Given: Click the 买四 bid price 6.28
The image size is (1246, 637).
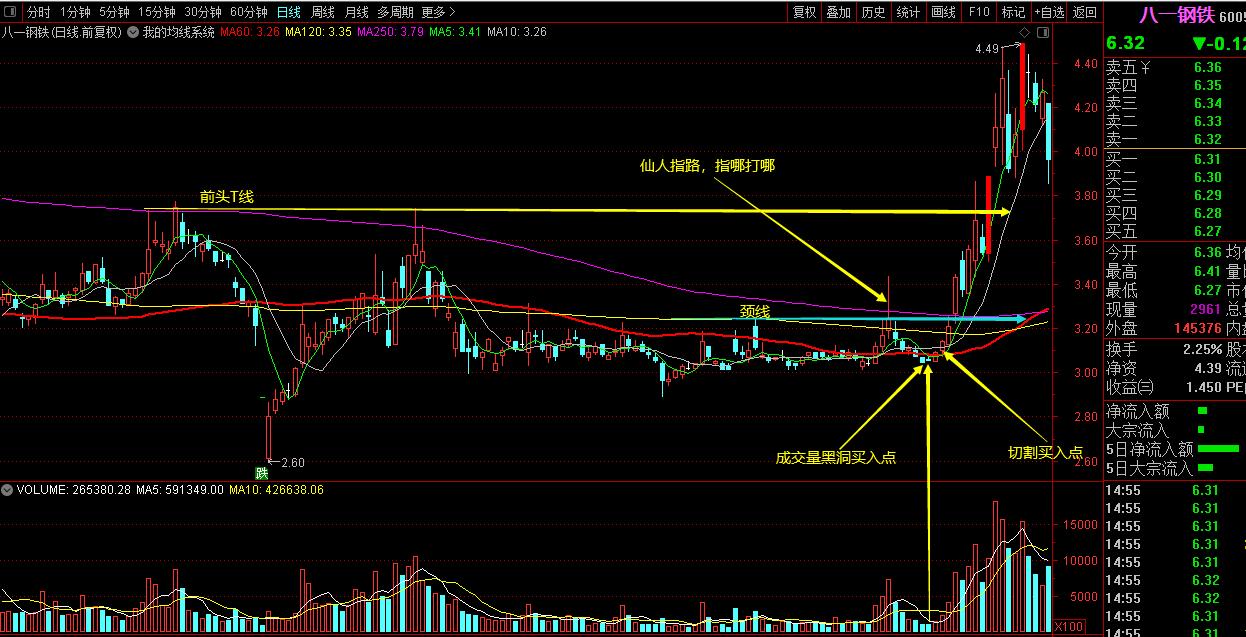Looking at the screenshot, I should click(1207, 213).
